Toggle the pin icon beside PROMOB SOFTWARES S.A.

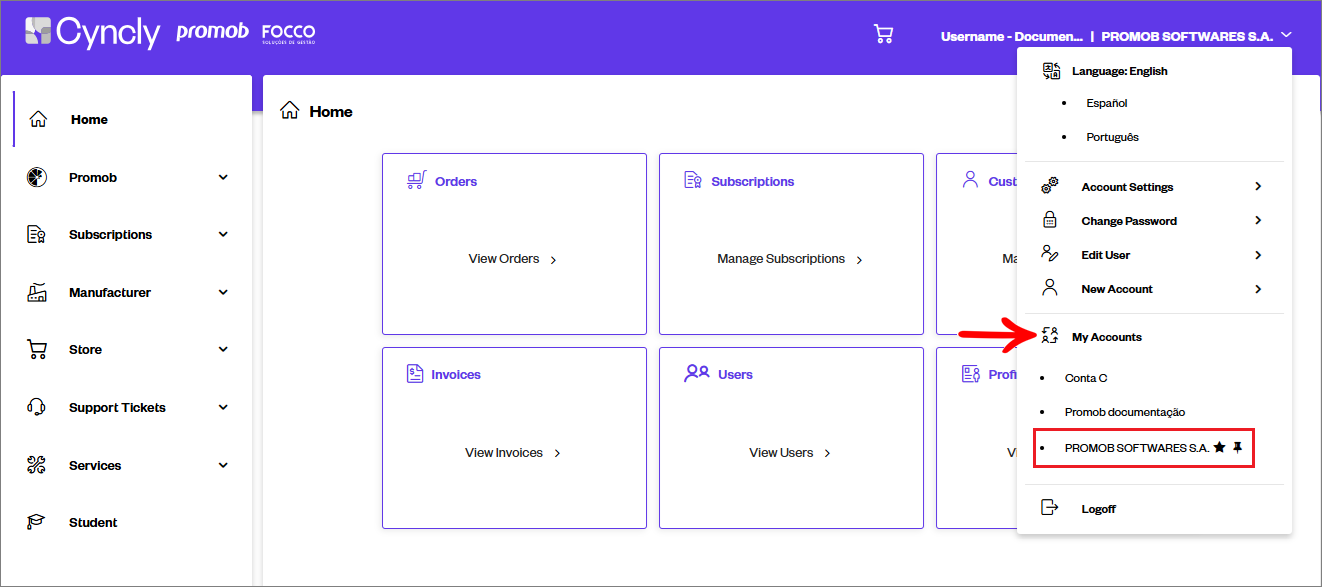click(x=1237, y=448)
